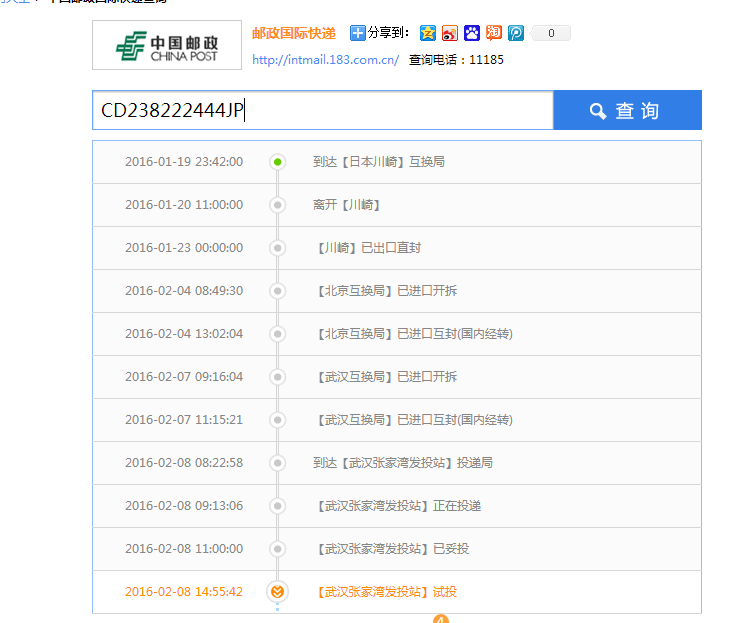Open the intmail.183.com.cn link
This screenshot has height=623, width=736.
tap(325, 60)
